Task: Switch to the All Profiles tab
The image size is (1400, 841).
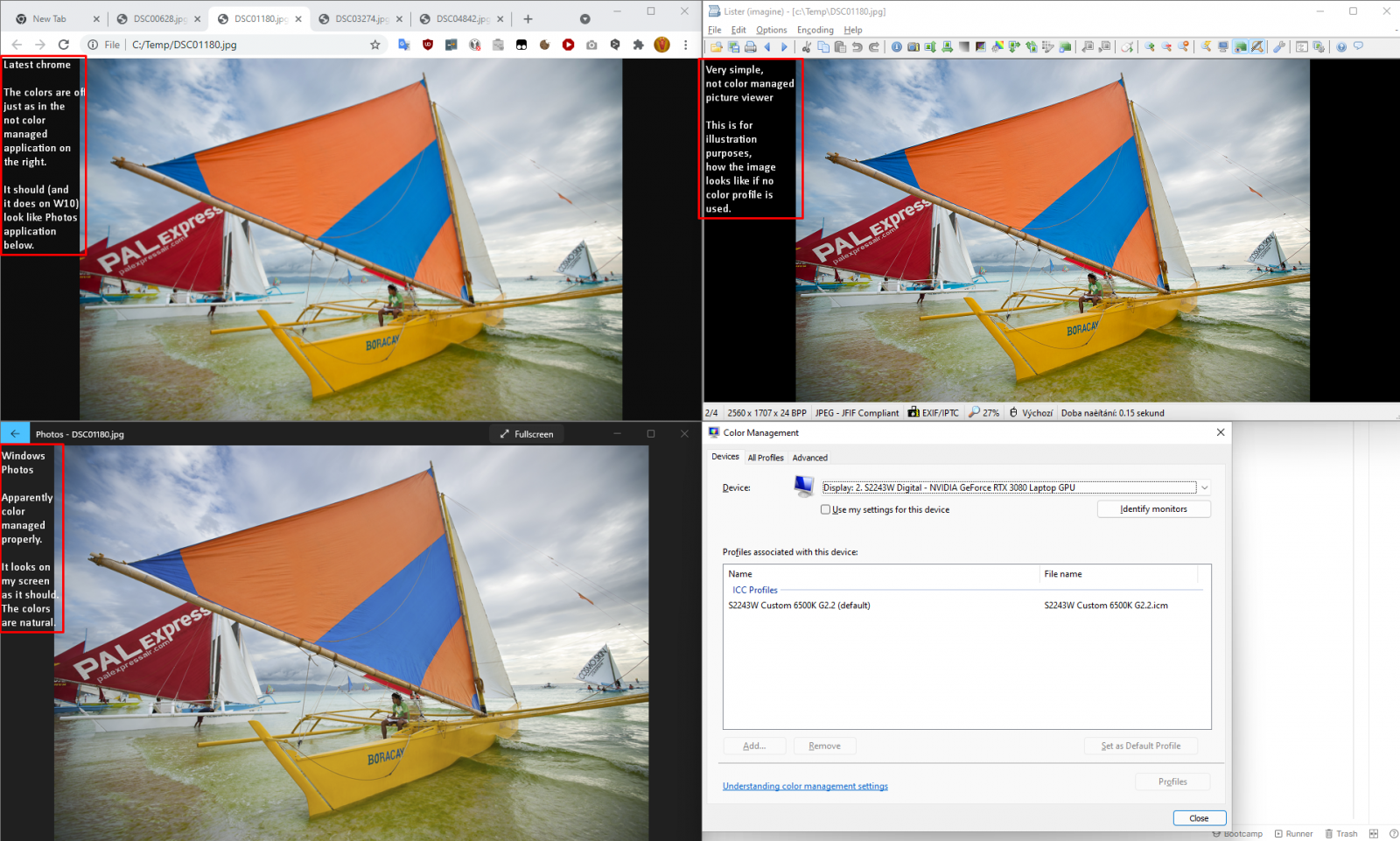Action: [766, 458]
